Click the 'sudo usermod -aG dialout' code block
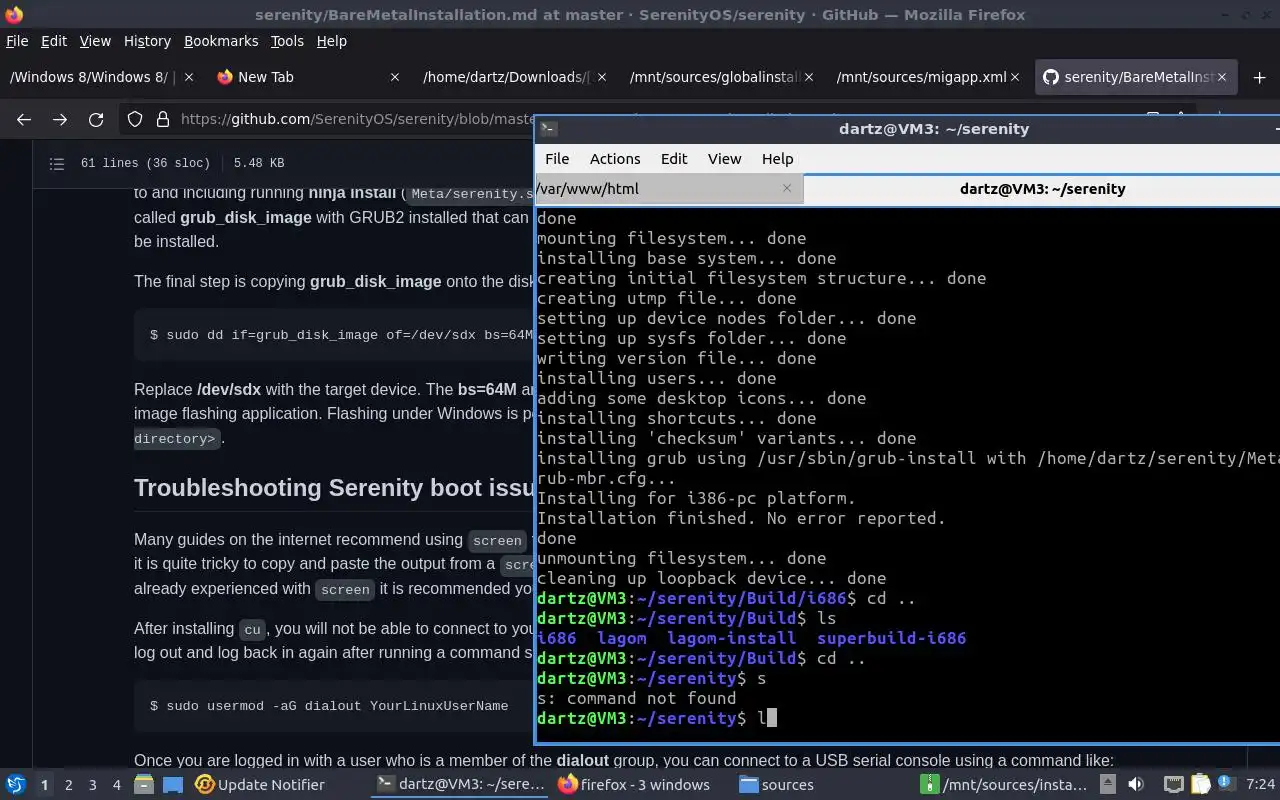The width and height of the screenshot is (1280, 800). (x=334, y=706)
